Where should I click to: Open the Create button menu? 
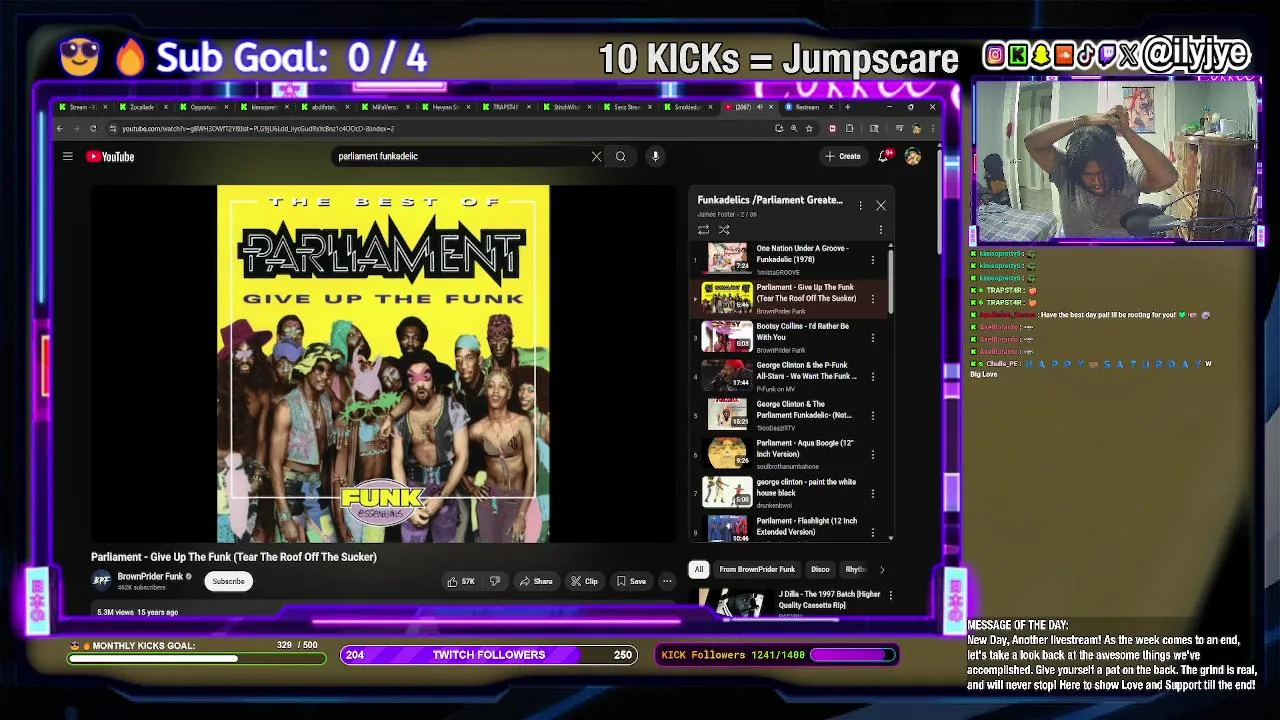[x=843, y=156]
